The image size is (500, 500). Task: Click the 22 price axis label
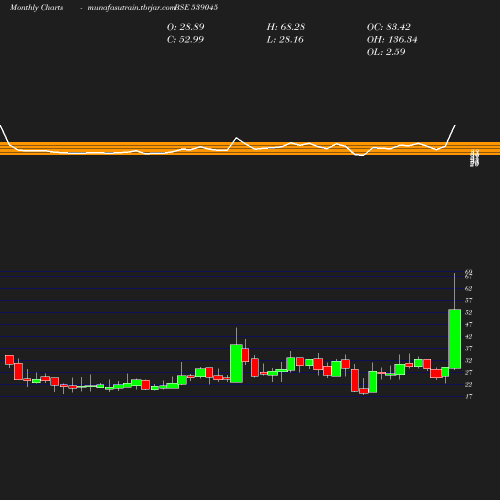(468, 384)
